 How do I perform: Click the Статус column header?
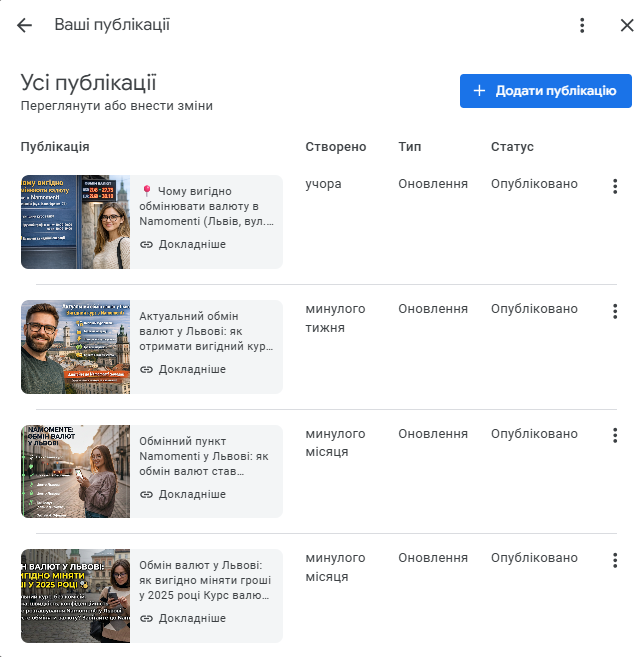[x=512, y=147]
